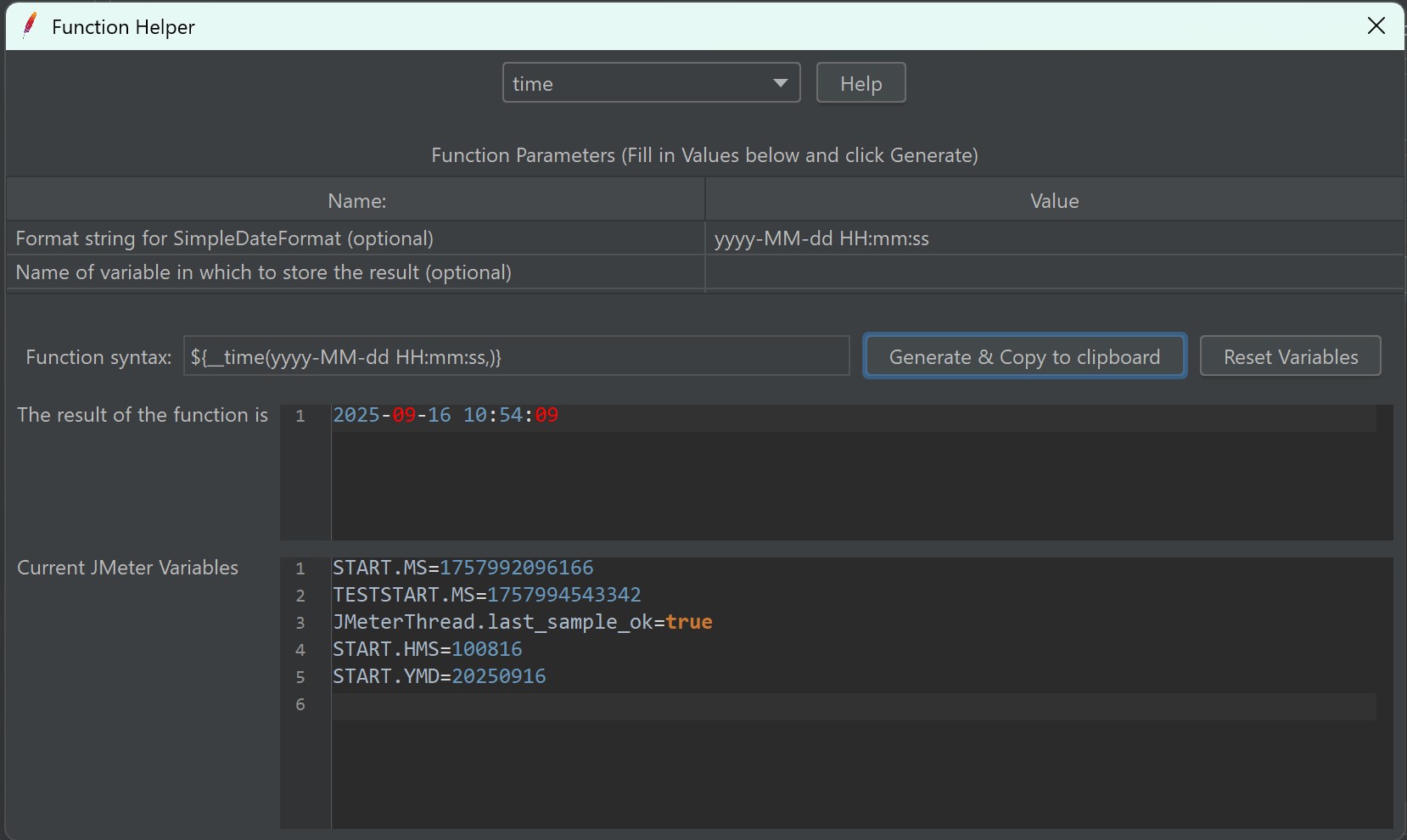Click empty value cell for variable name
The height and width of the screenshot is (840, 1407).
coord(1052,272)
